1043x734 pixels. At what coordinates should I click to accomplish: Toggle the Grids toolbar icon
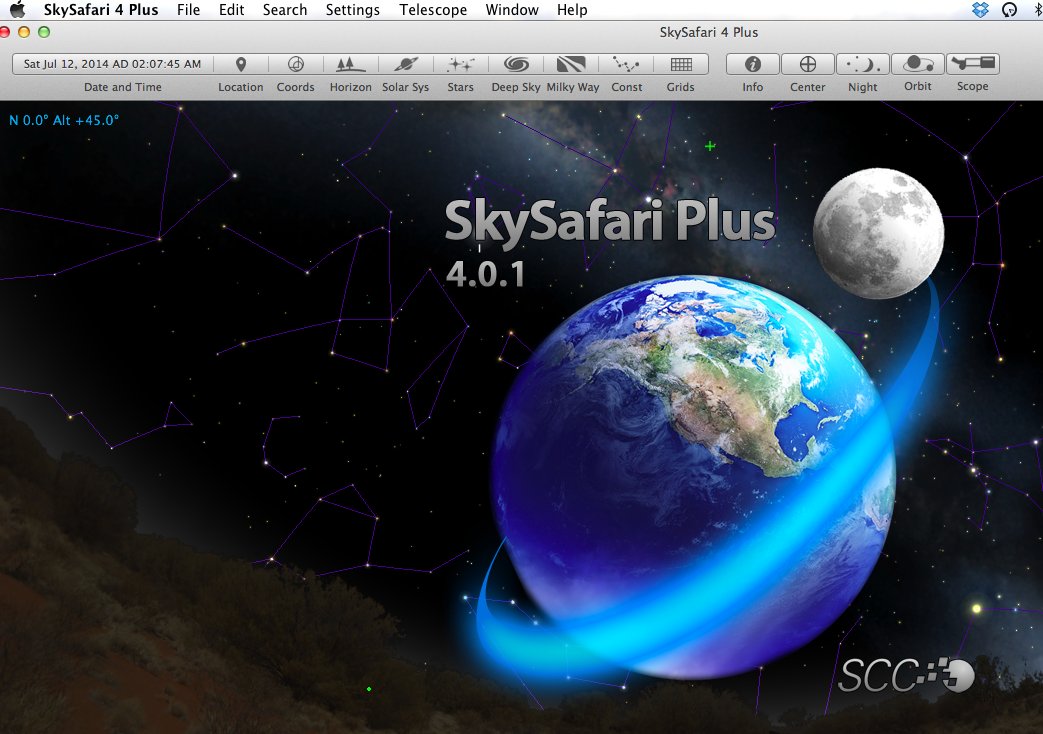(681, 64)
